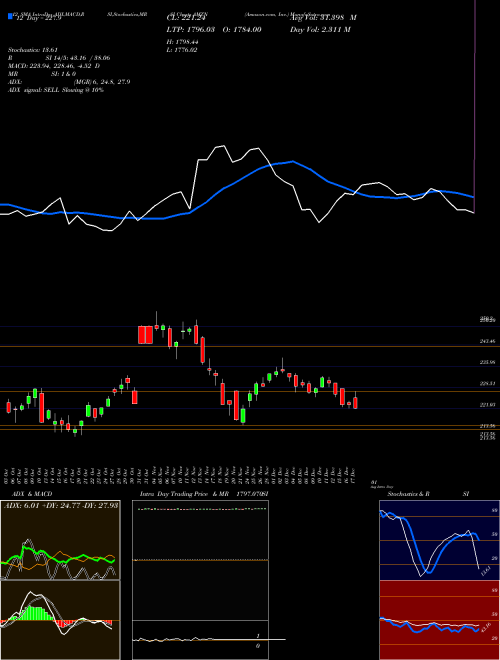Click the 221.03 price axis label
500x660 pixels.
coord(487,405)
